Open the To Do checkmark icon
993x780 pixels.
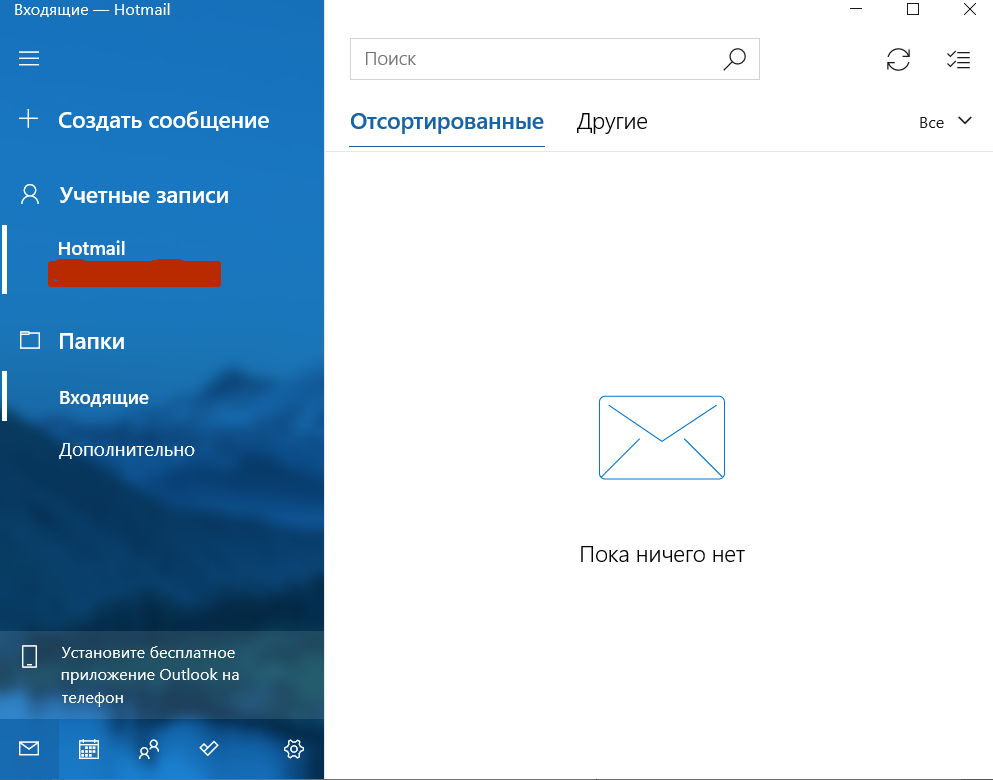(x=209, y=748)
